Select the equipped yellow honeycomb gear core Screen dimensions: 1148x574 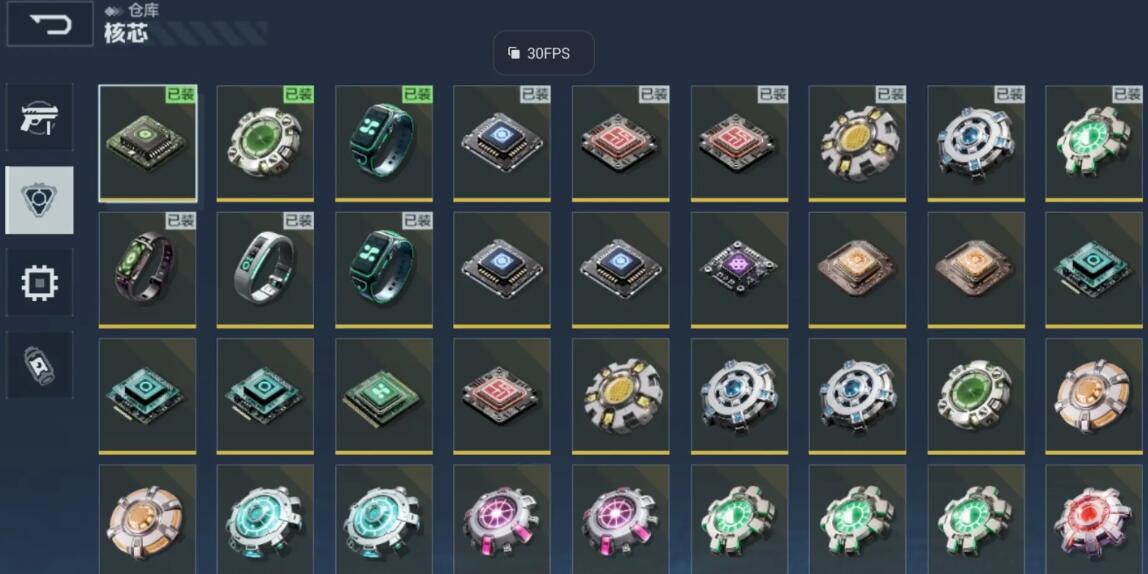coord(857,143)
